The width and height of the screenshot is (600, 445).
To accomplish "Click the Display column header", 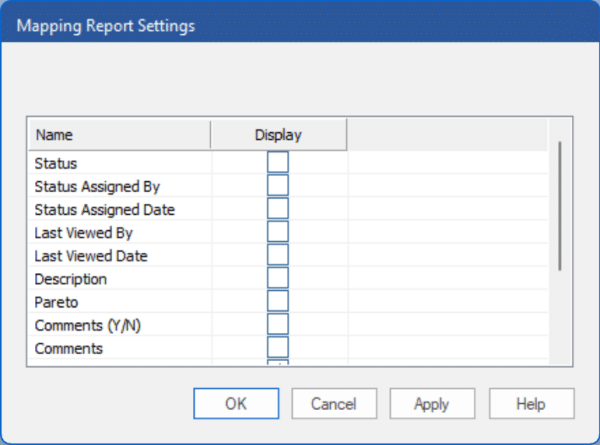I will click(x=279, y=135).
